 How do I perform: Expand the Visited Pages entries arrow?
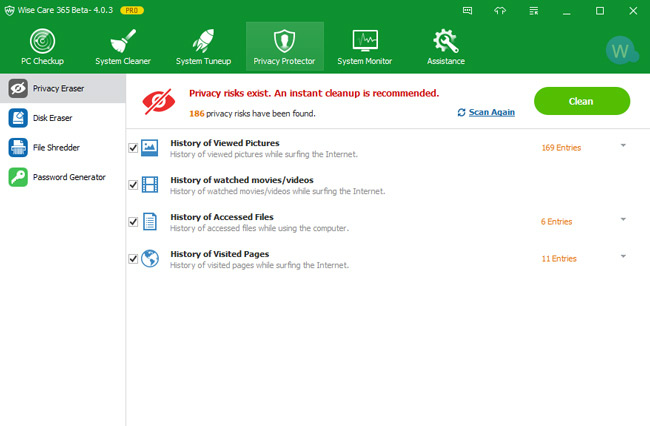click(x=623, y=256)
